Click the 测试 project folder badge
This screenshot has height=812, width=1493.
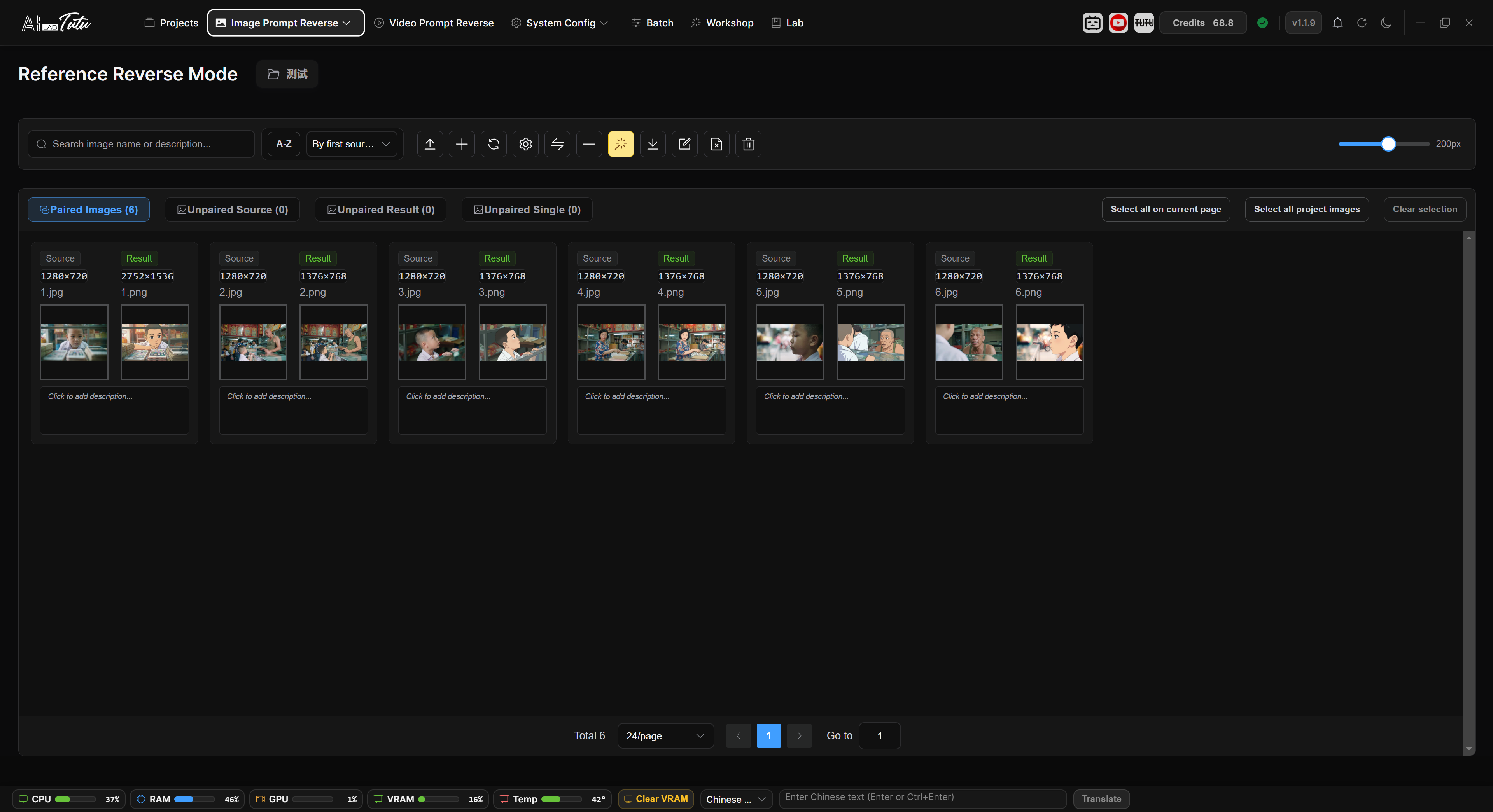287,74
